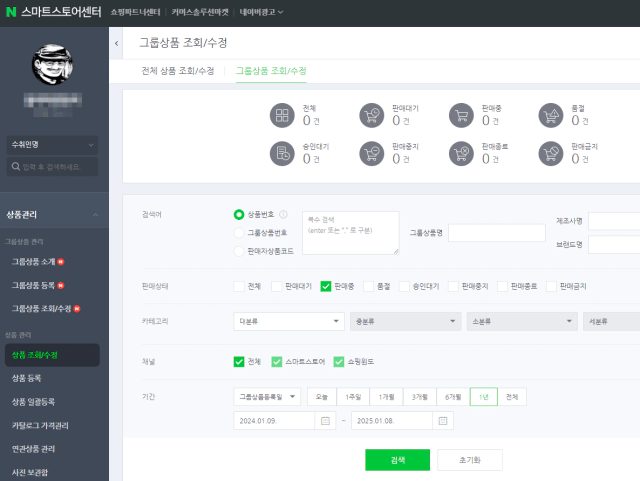
Task: Open 상품 등록 in the sidebar
Action: coord(27,378)
